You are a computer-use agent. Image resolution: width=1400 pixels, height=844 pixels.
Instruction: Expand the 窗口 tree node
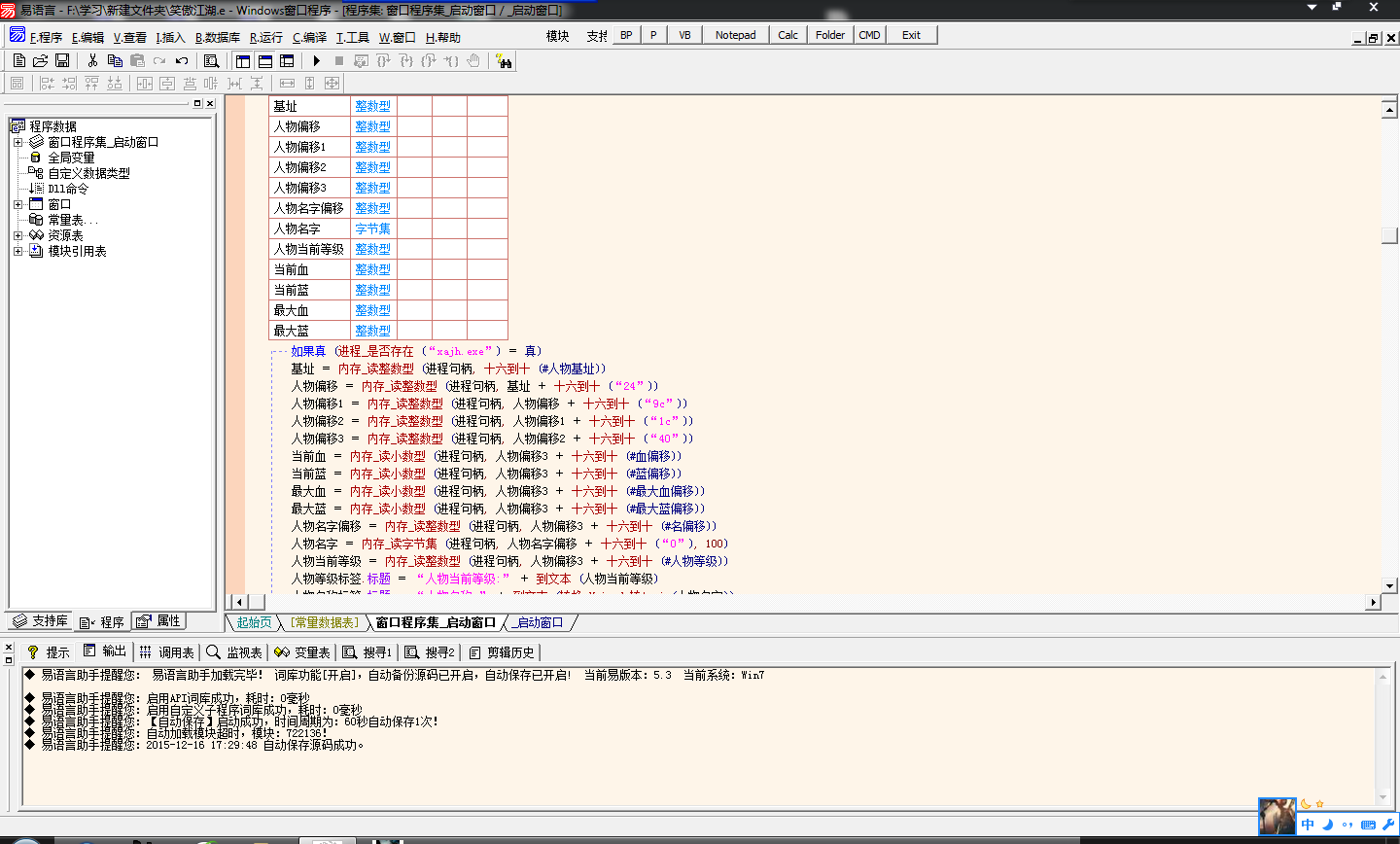click(x=17, y=204)
